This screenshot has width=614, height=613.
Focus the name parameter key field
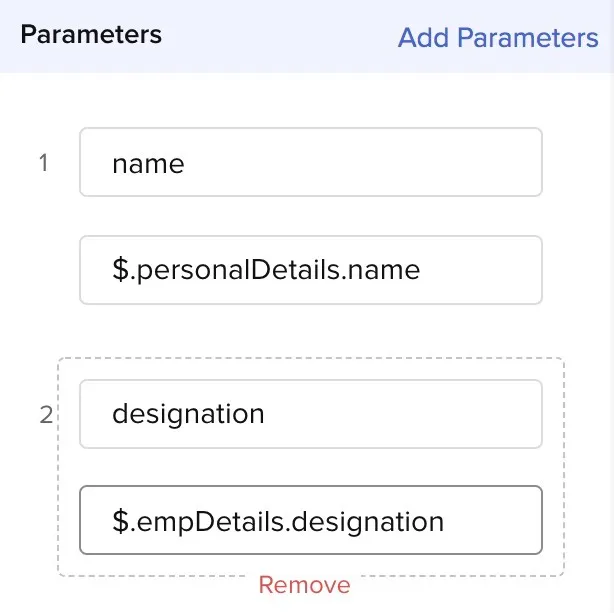pyautogui.click(x=311, y=162)
